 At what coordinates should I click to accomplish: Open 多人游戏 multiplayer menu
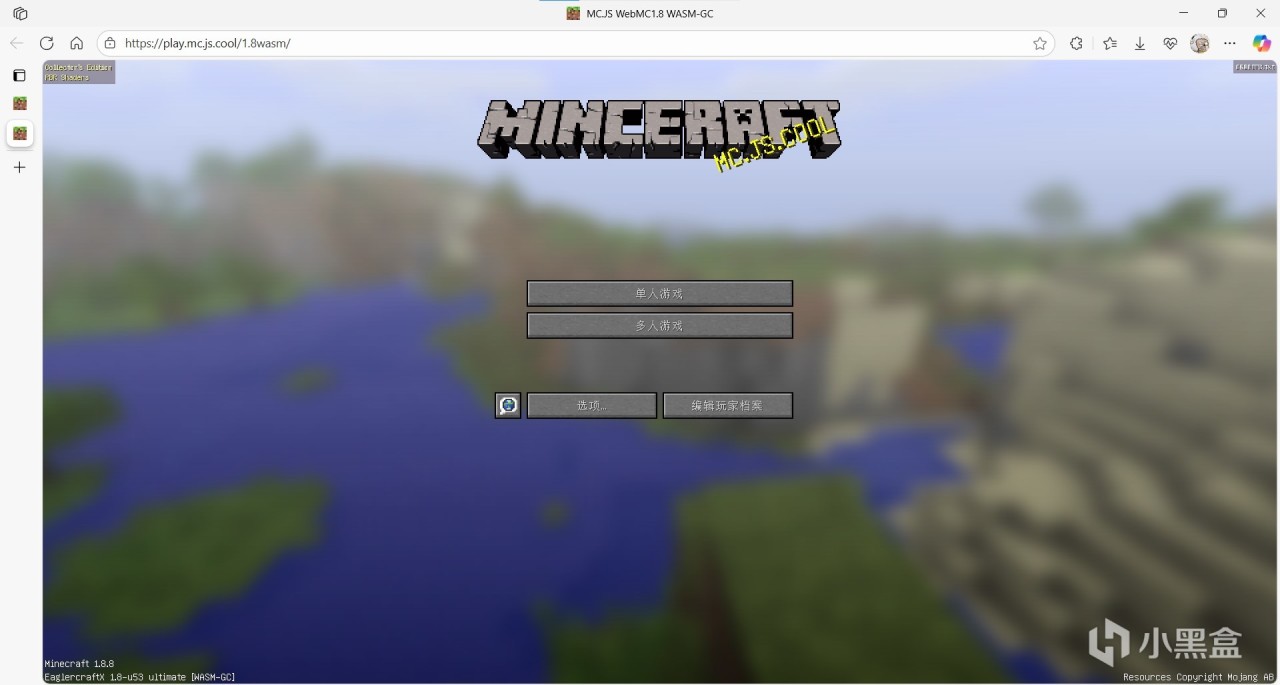click(x=660, y=325)
